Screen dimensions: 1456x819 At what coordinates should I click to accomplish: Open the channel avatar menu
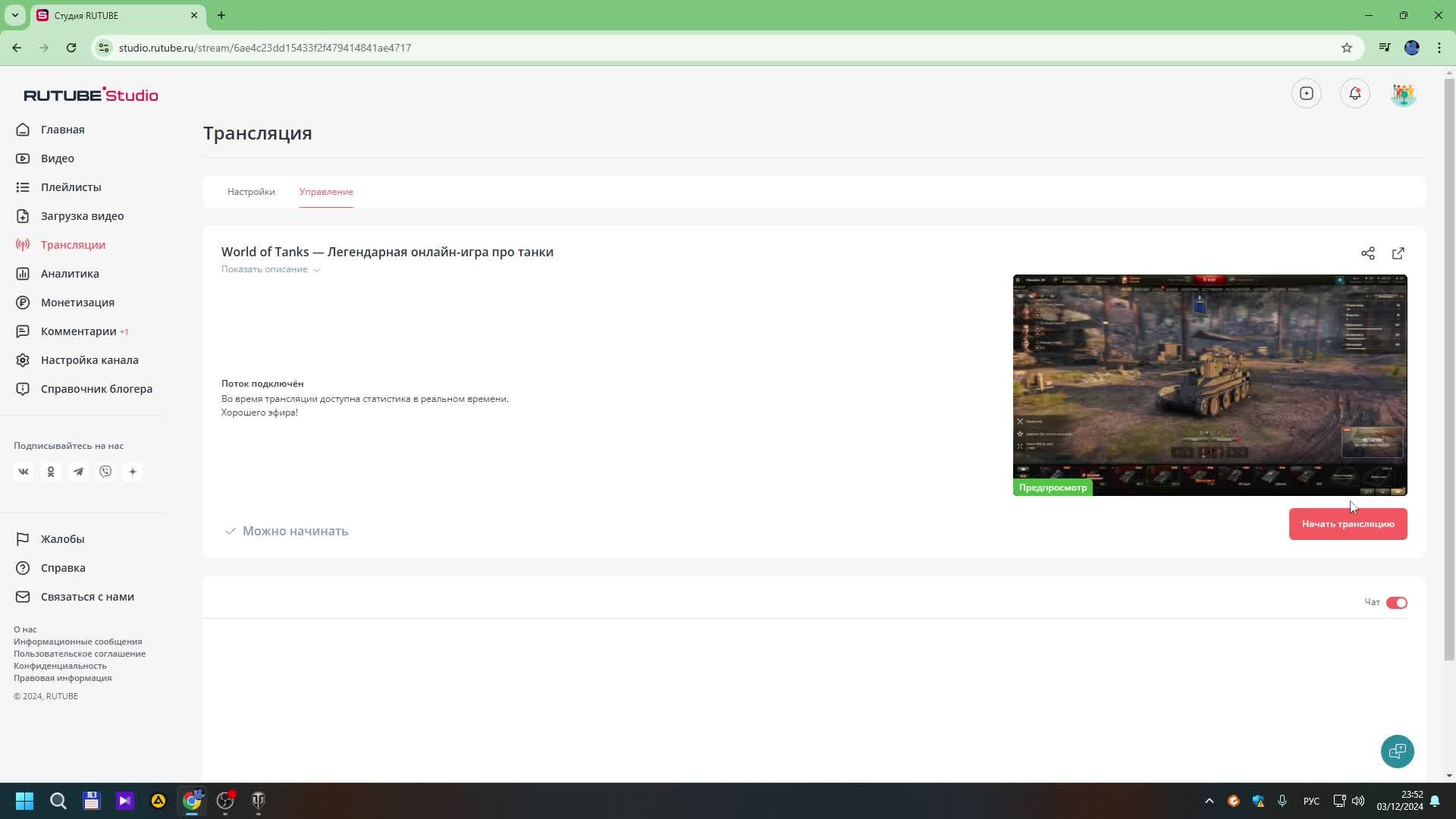click(1404, 94)
